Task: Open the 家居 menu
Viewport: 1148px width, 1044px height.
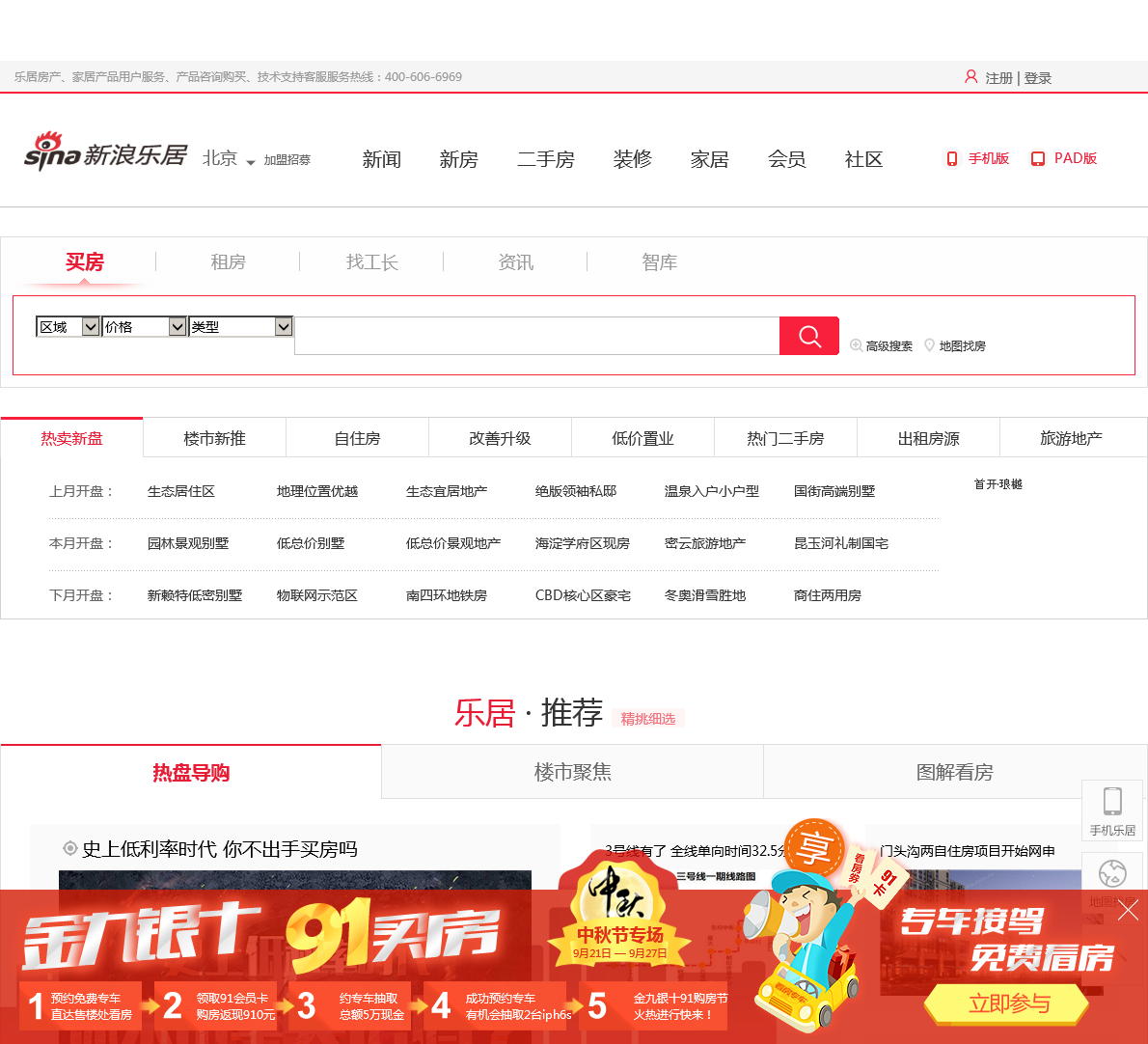Action: [709, 159]
